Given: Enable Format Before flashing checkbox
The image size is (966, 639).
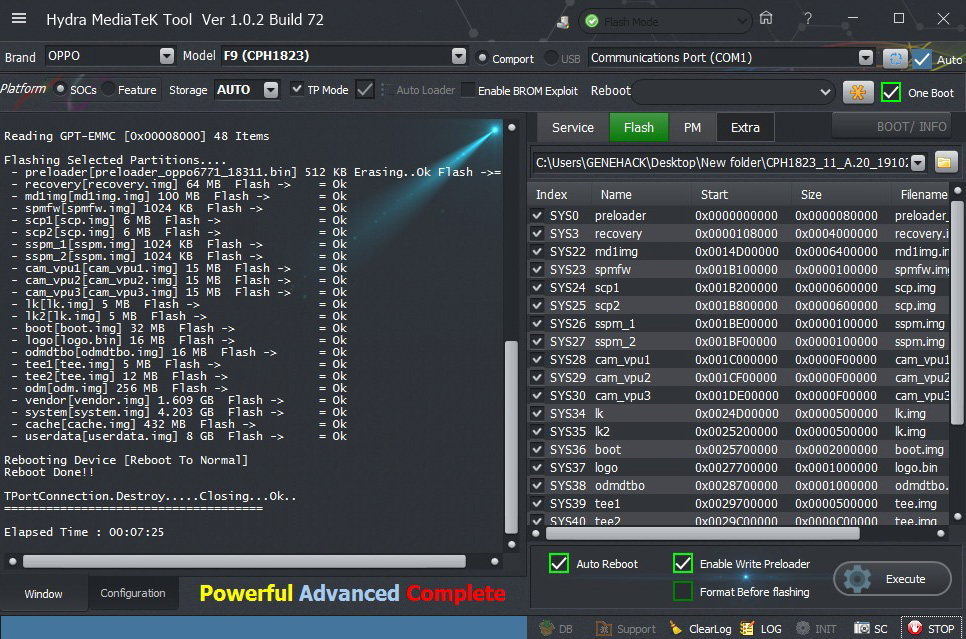Looking at the screenshot, I should (x=683, y=592).
